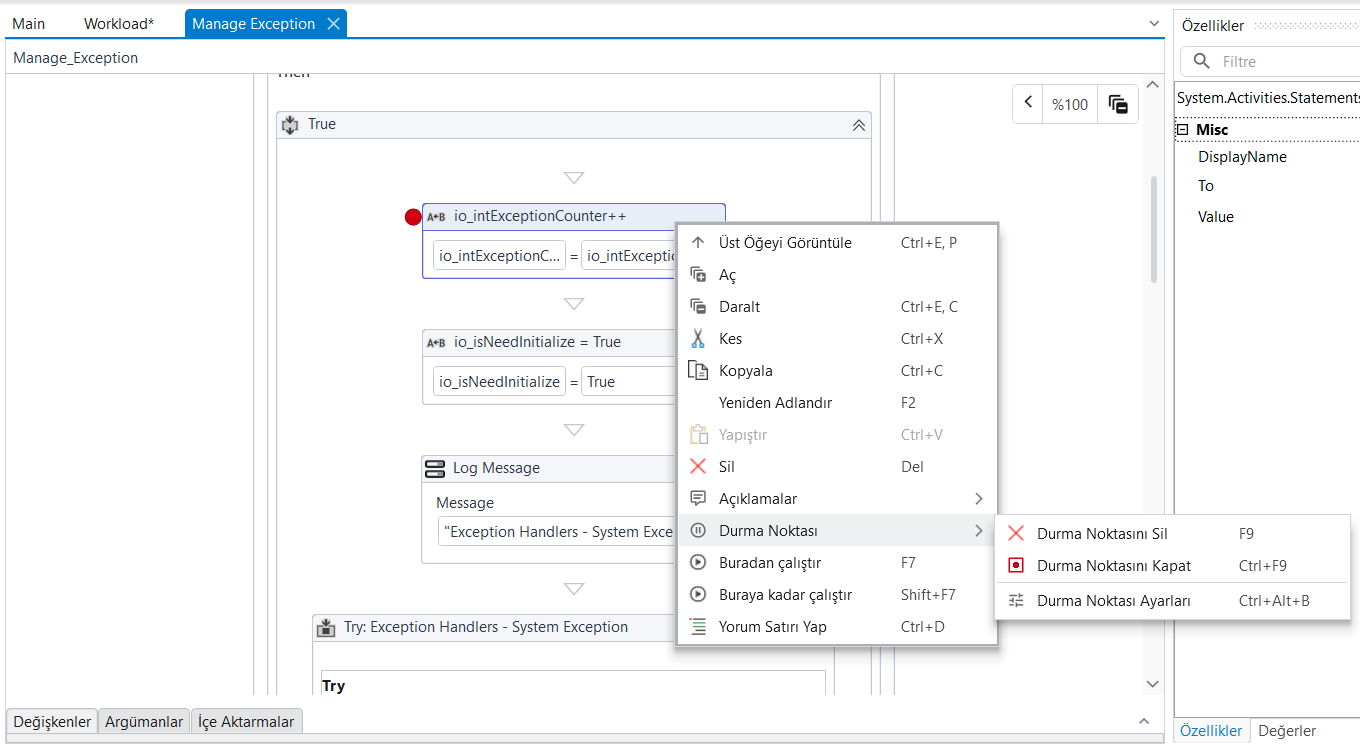Click the collapse-all icon next to %100
This screenshot has width=1360, height=746.
[1118, 104]
